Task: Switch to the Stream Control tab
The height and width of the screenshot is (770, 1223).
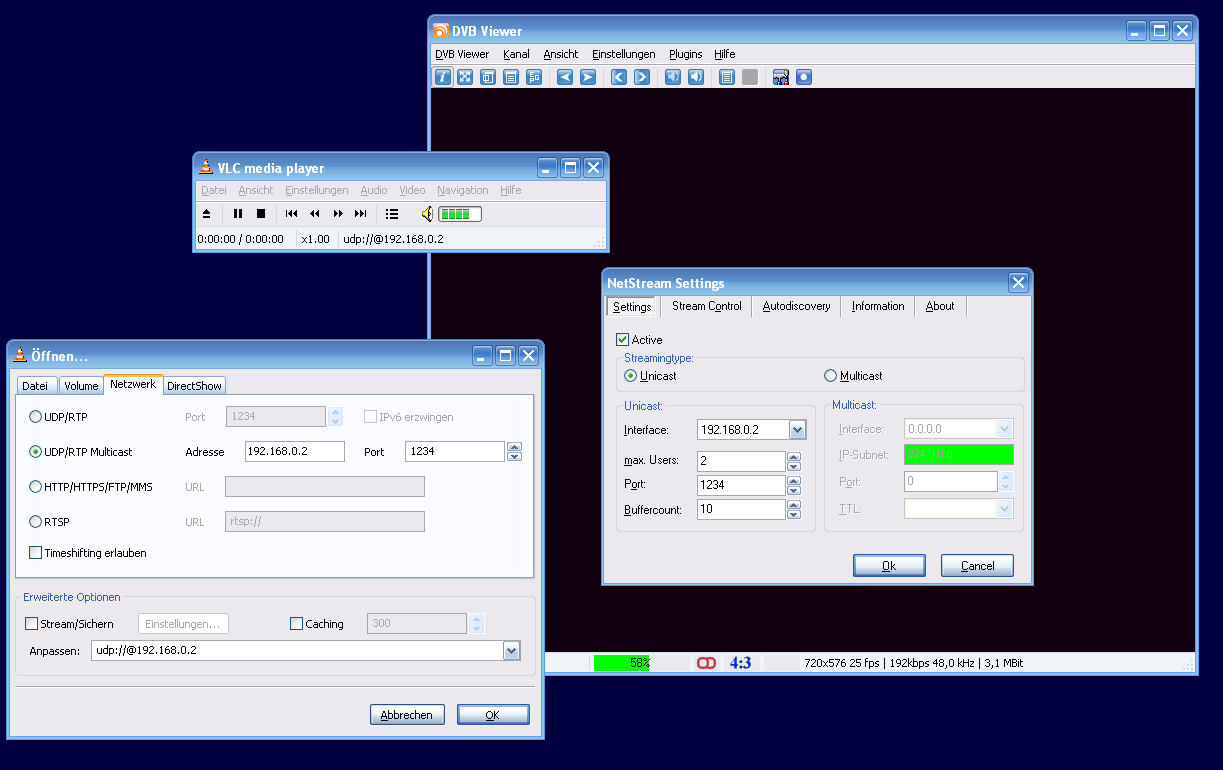Action: pos(706,306)
